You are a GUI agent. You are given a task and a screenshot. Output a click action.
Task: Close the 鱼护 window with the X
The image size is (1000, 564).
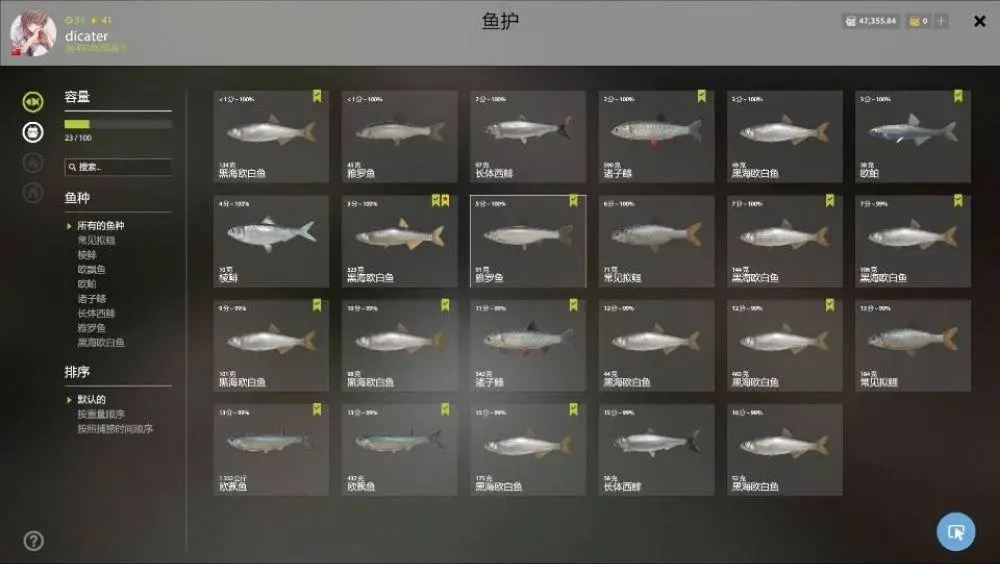point(980,21)
